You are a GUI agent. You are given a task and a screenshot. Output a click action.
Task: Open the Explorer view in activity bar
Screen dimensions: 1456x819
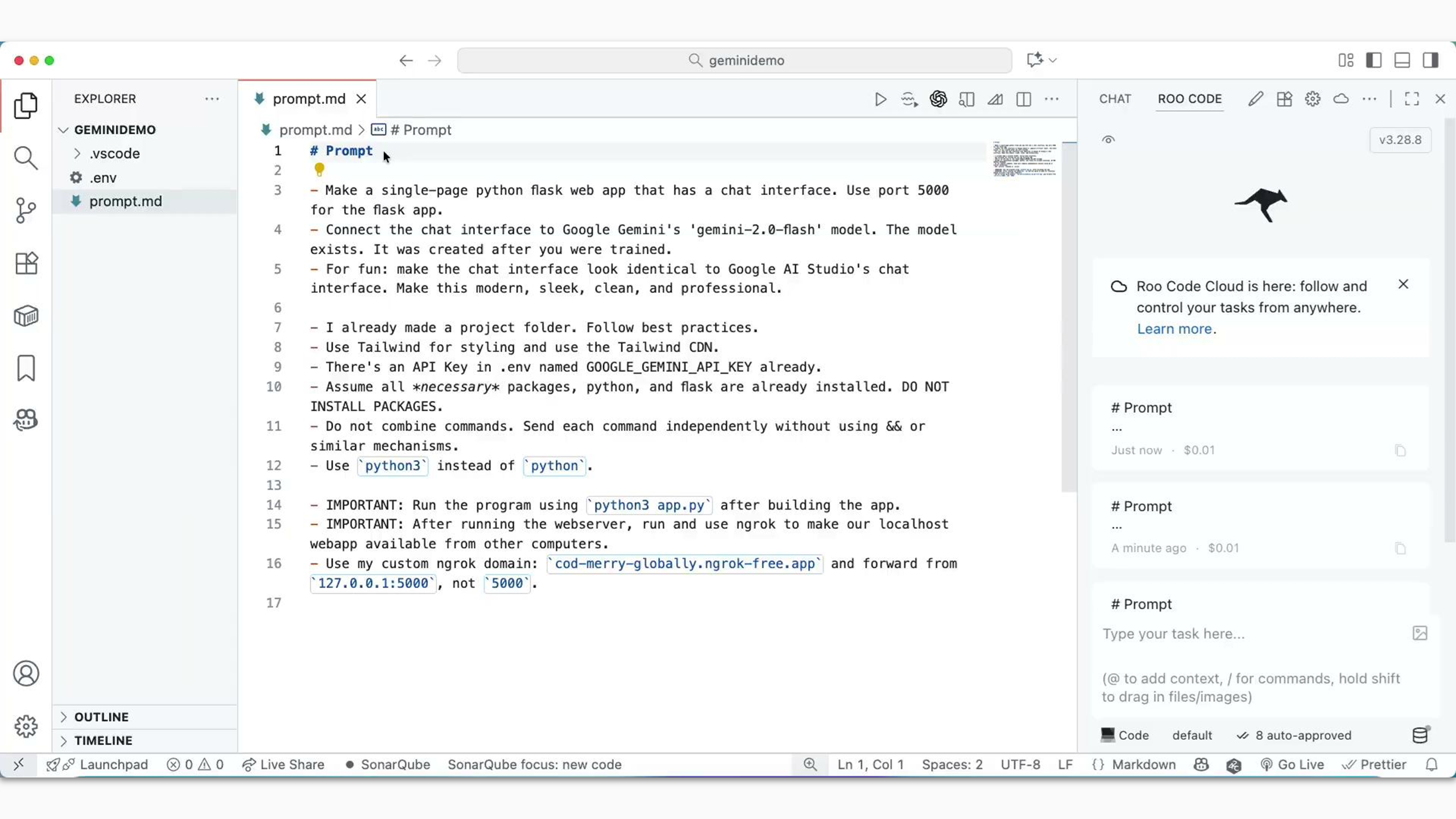pos(26,106)
